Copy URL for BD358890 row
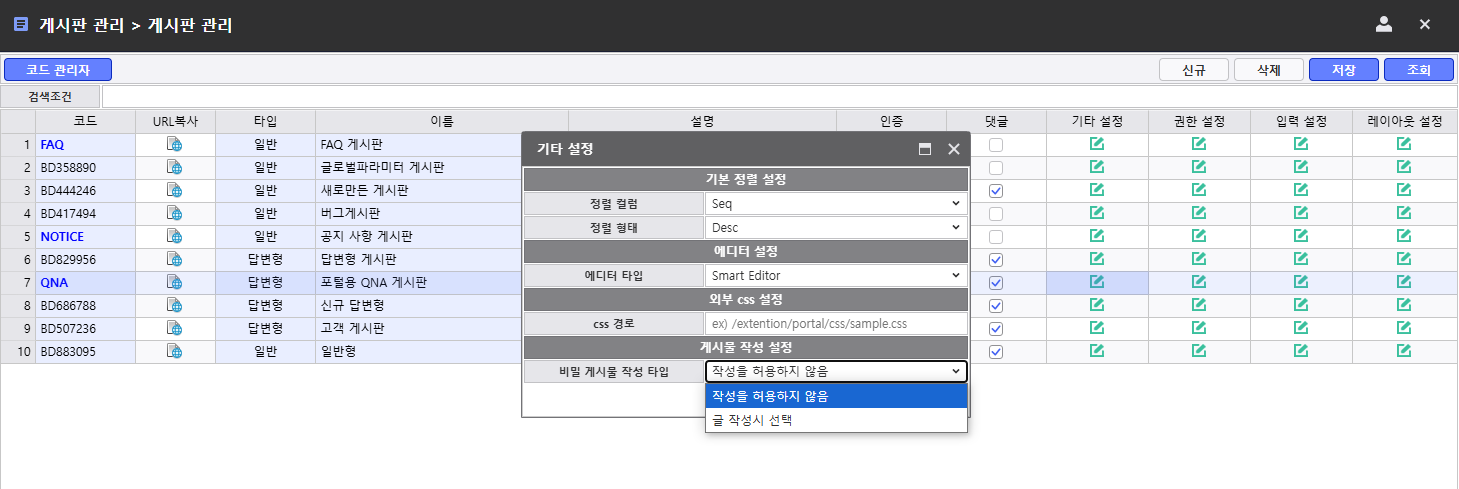The image size is (1459, 489). coord(175,167)
